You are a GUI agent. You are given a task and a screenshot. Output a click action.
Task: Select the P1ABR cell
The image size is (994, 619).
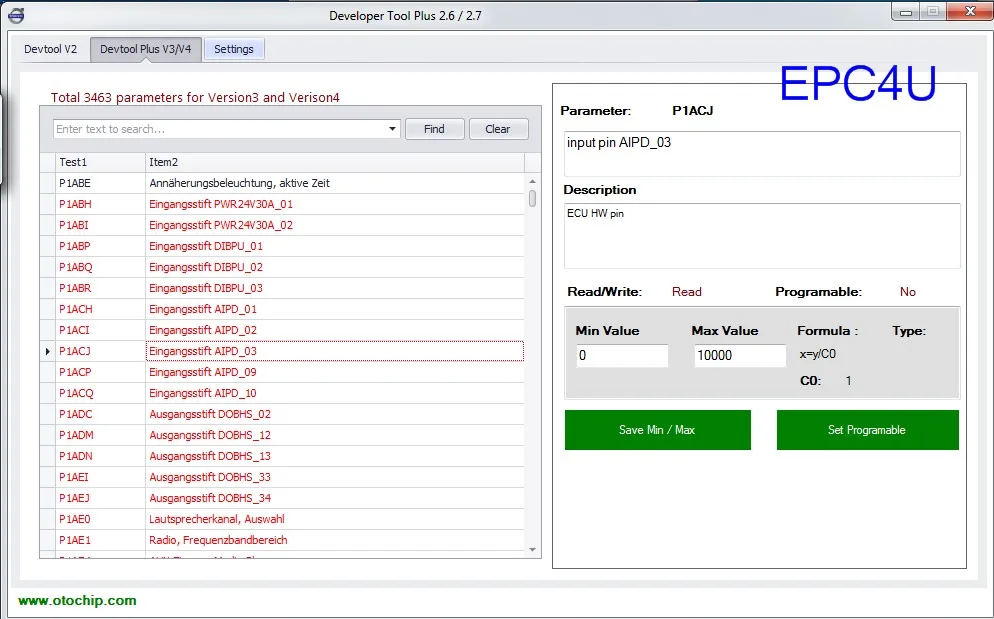tap(100, 288)
